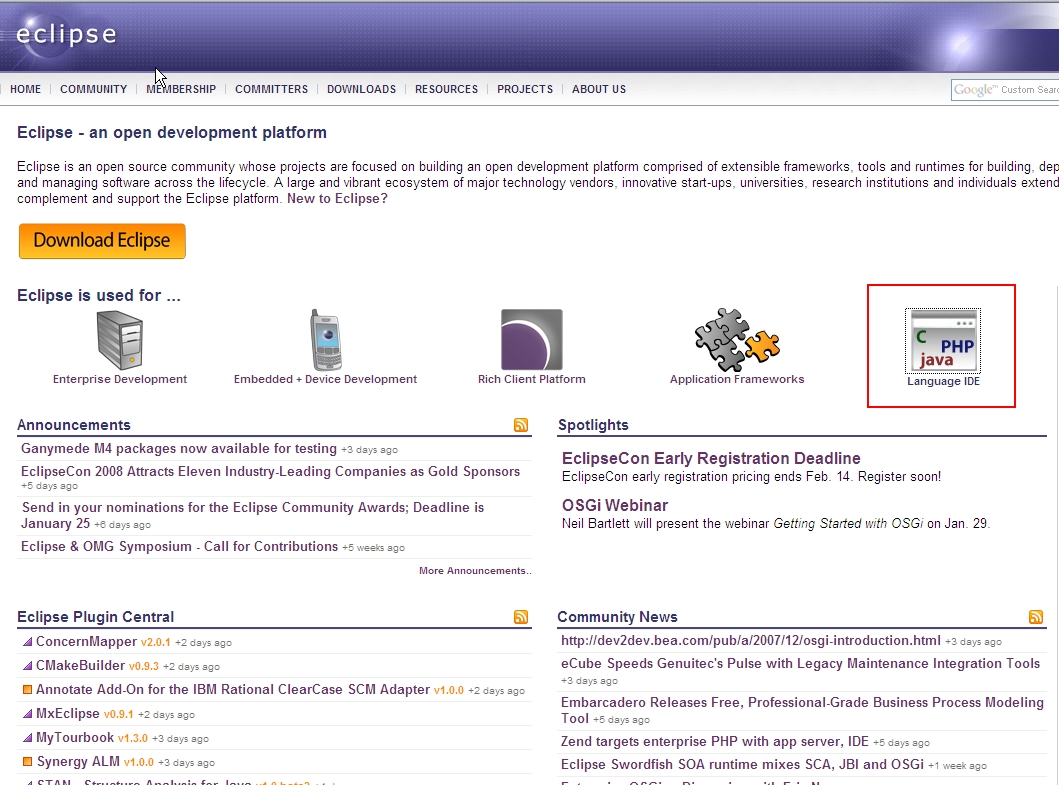Open the COMMITTERS menu item
The image size is (1059, 785).
pos(272,89)
